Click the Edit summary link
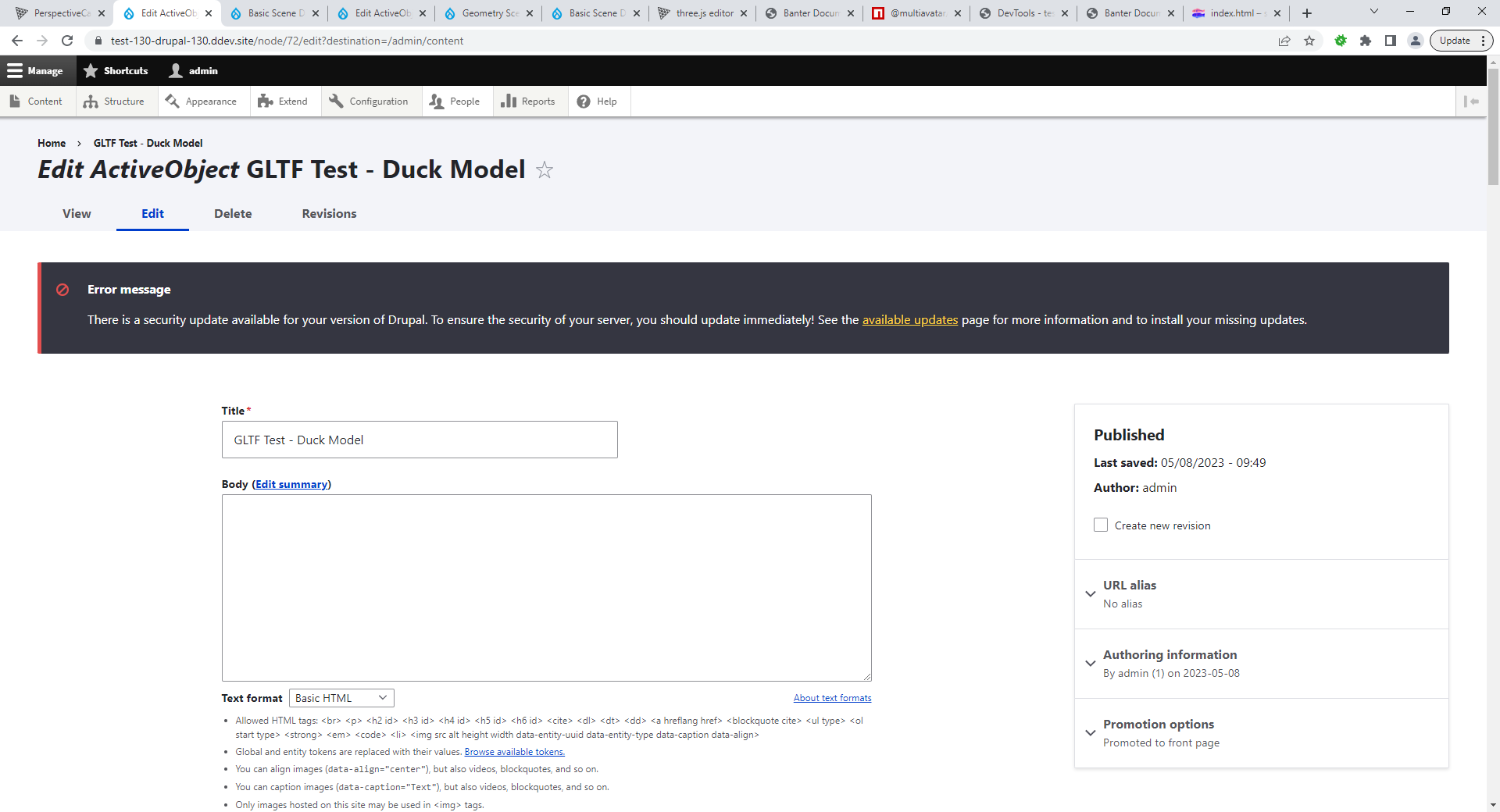The height and width of the screenshot is (812, 1500). (291, 485)
